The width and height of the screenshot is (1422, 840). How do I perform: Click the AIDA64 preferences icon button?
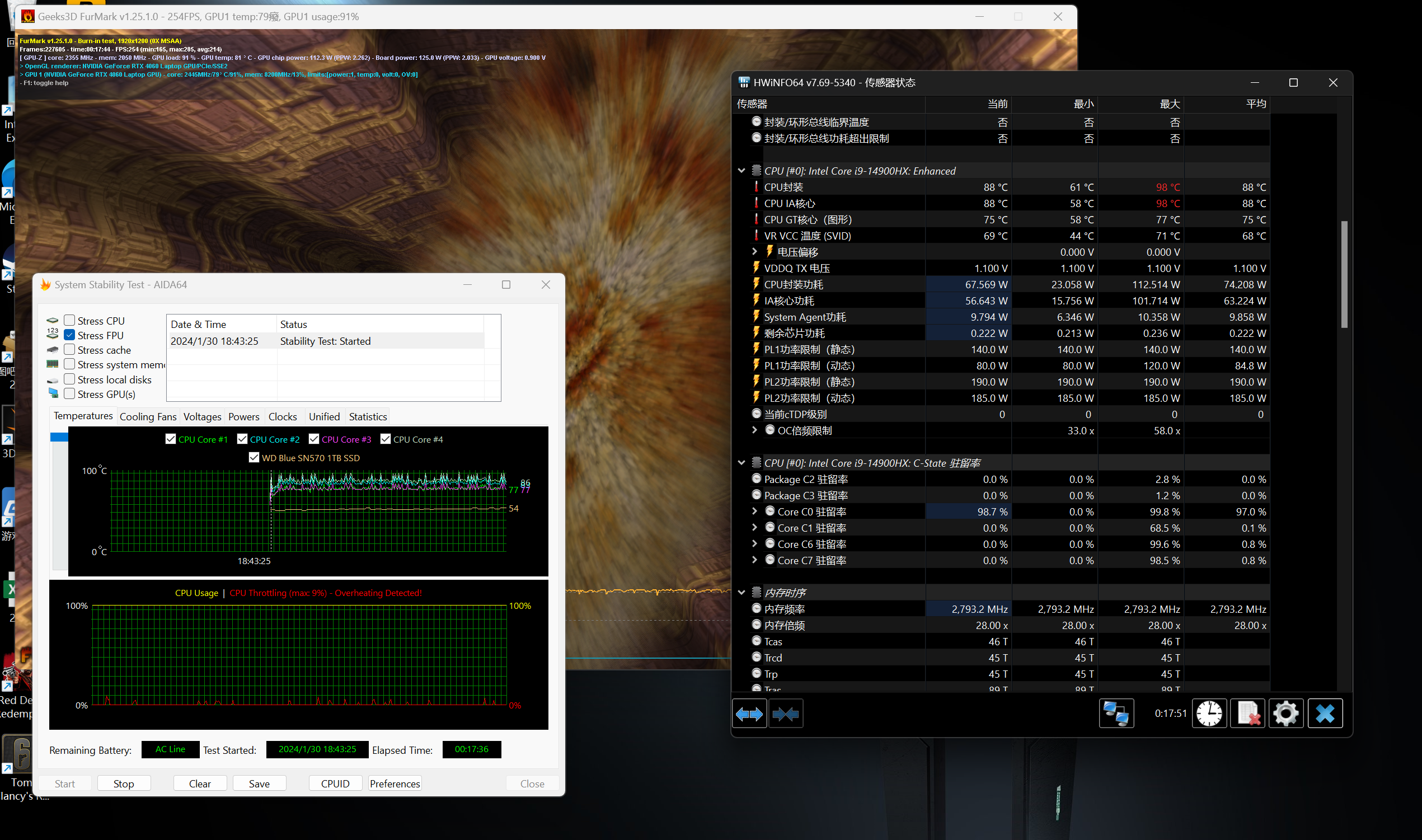[x=394, y=783]
